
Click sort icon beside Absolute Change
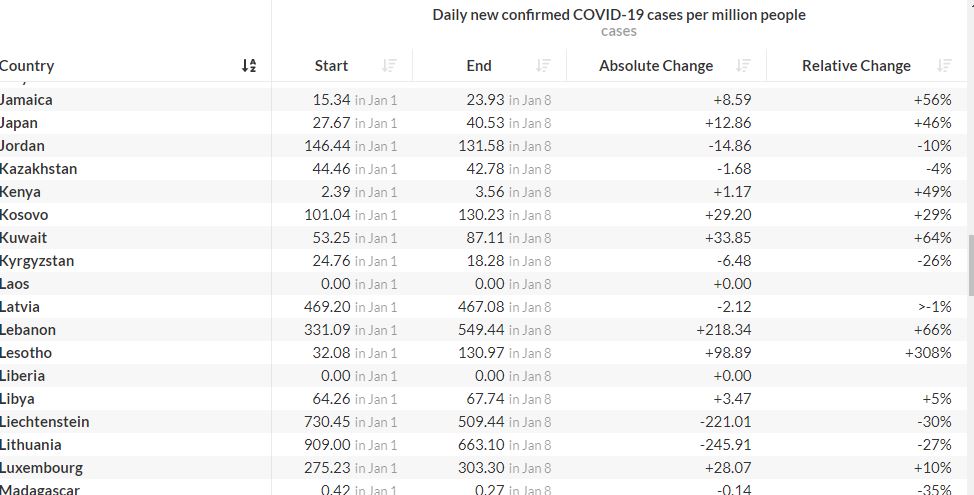pyautogui.click(x=744, y=65)
